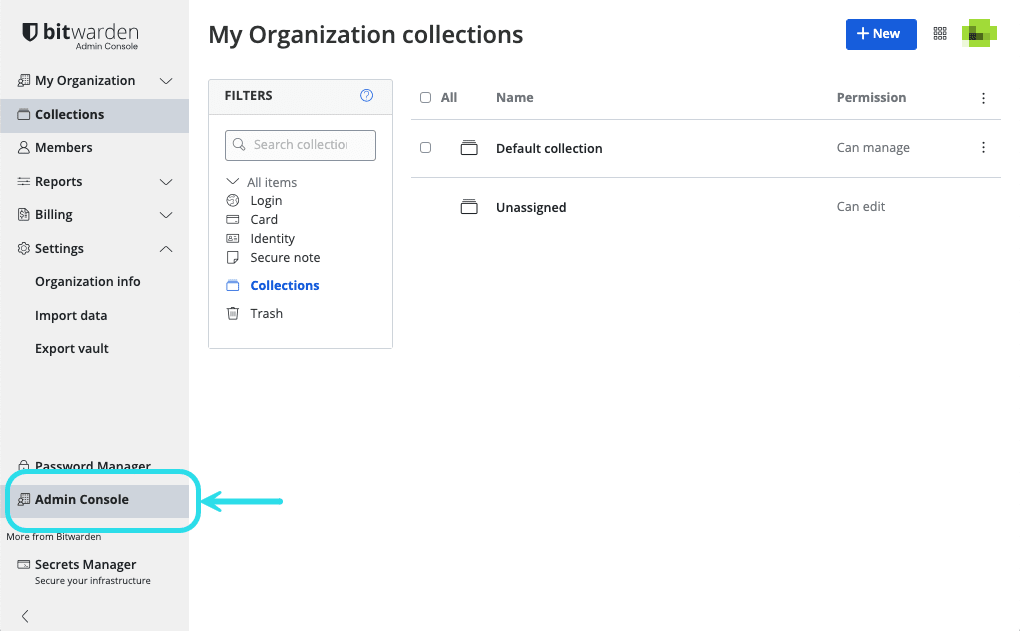The width and height of the screenshot is (1020, 631).
Task: Select the Card item type filter
Action: point(262,219)
